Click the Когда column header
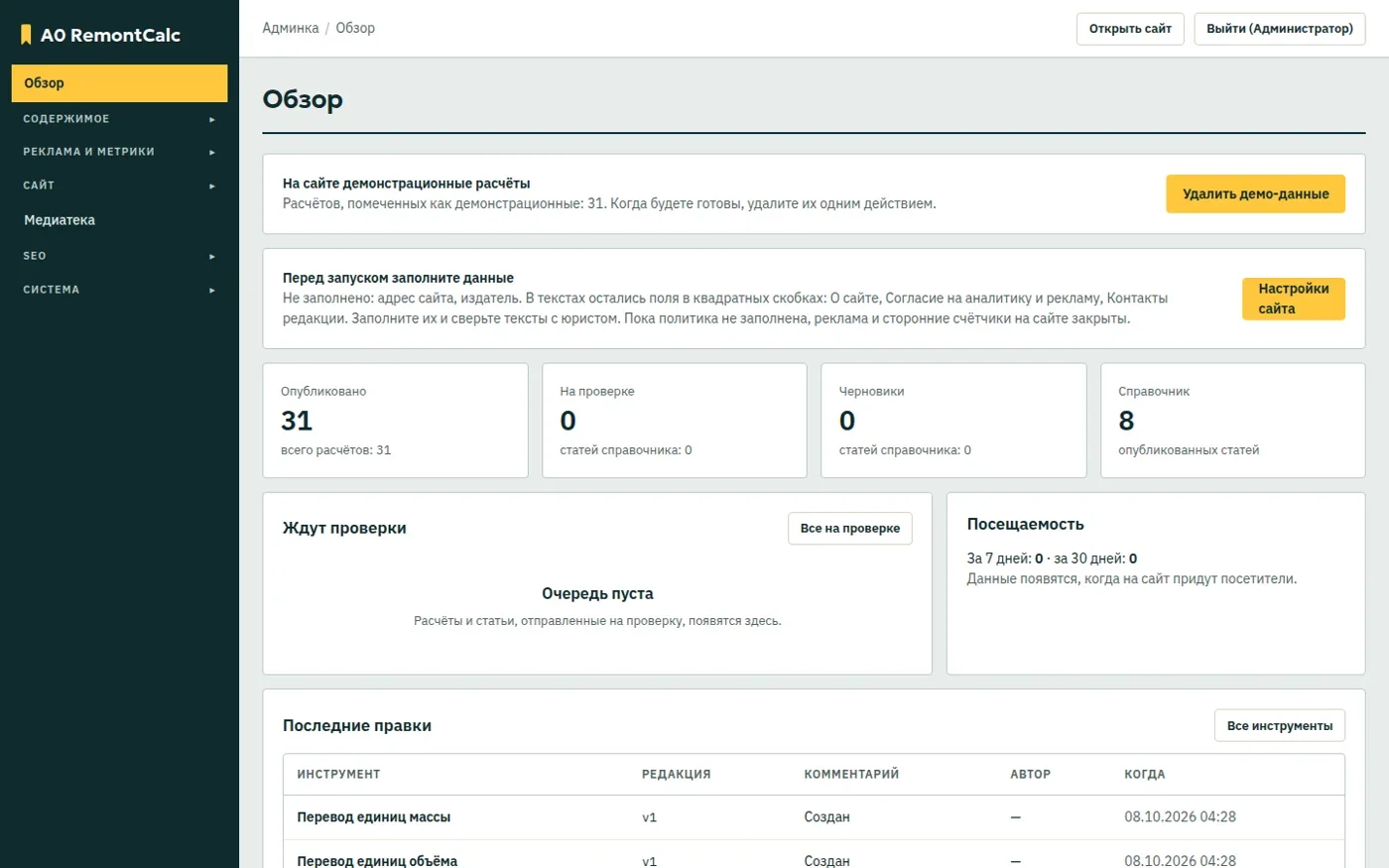Image resolution: width=1389 pixels, height=868 pixels. [x=1145, y=775]
